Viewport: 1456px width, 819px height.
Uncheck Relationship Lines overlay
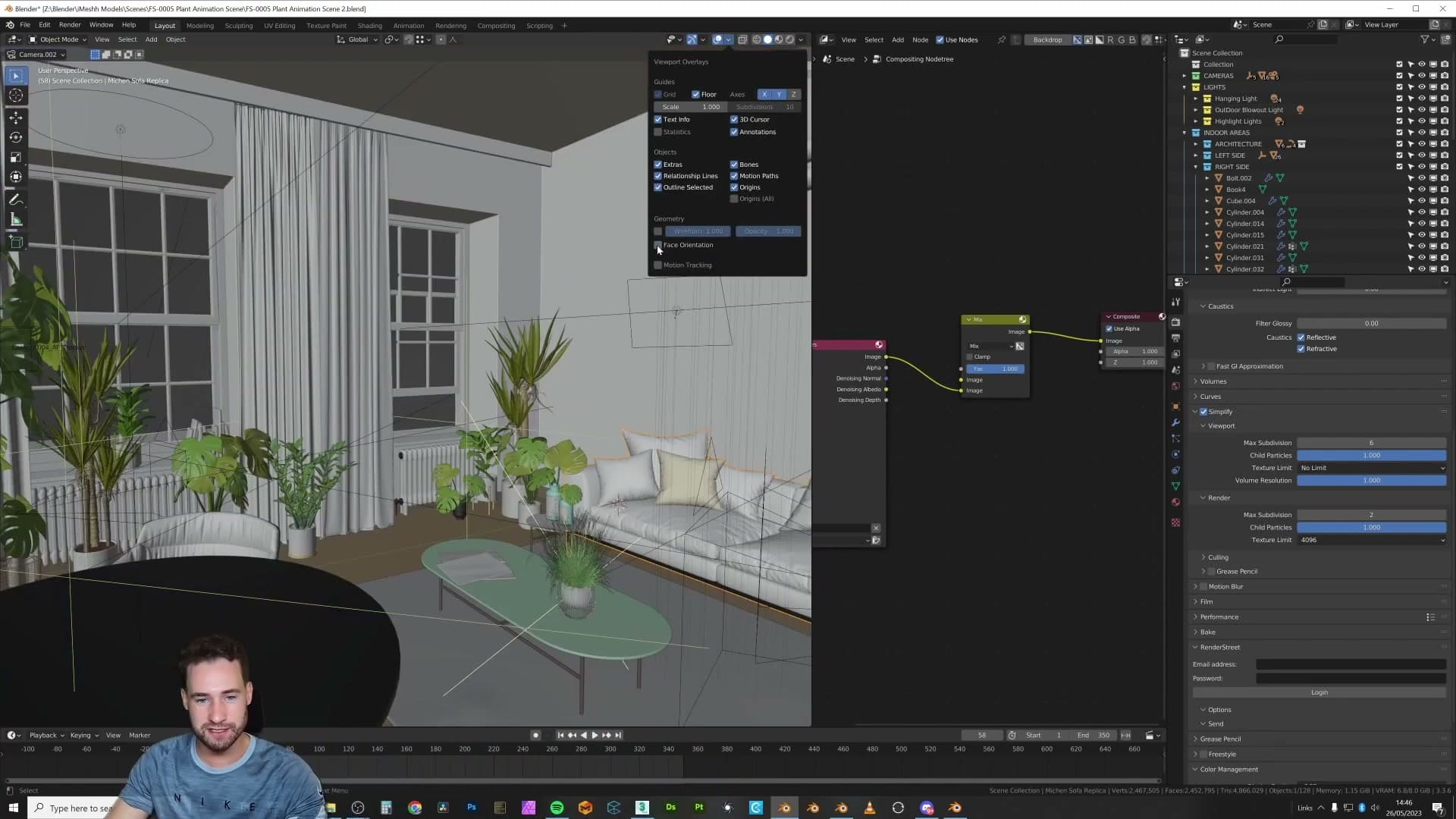coord(658,176)
